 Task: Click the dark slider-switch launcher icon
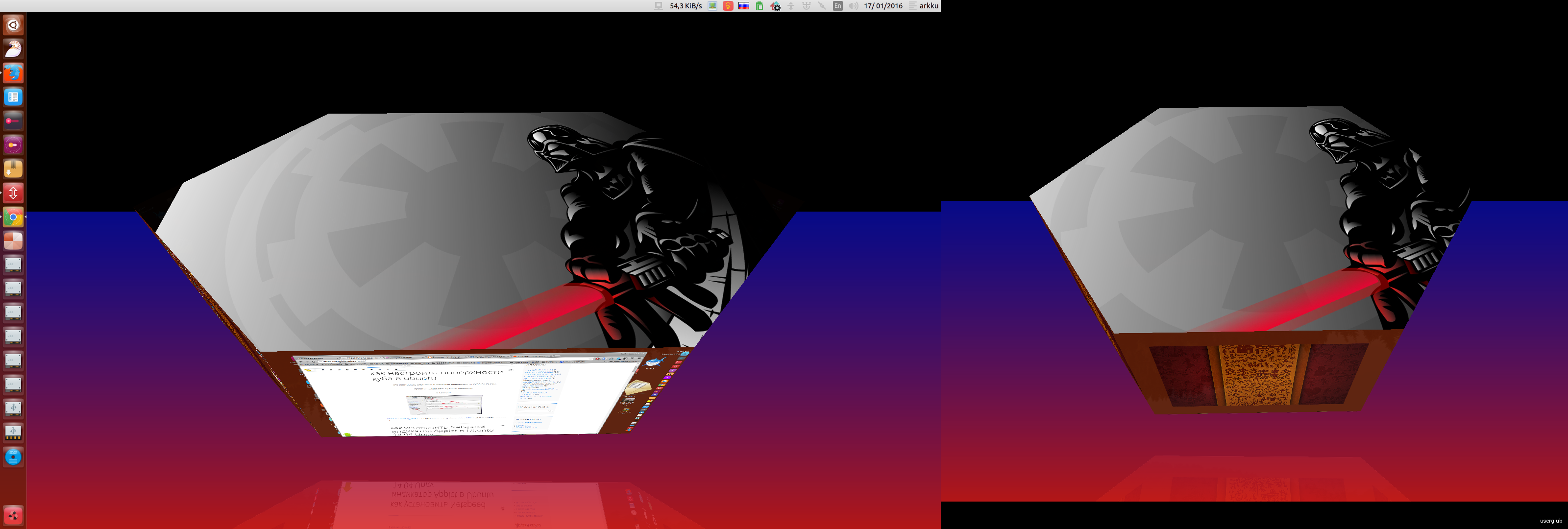[x=13, y=120]
